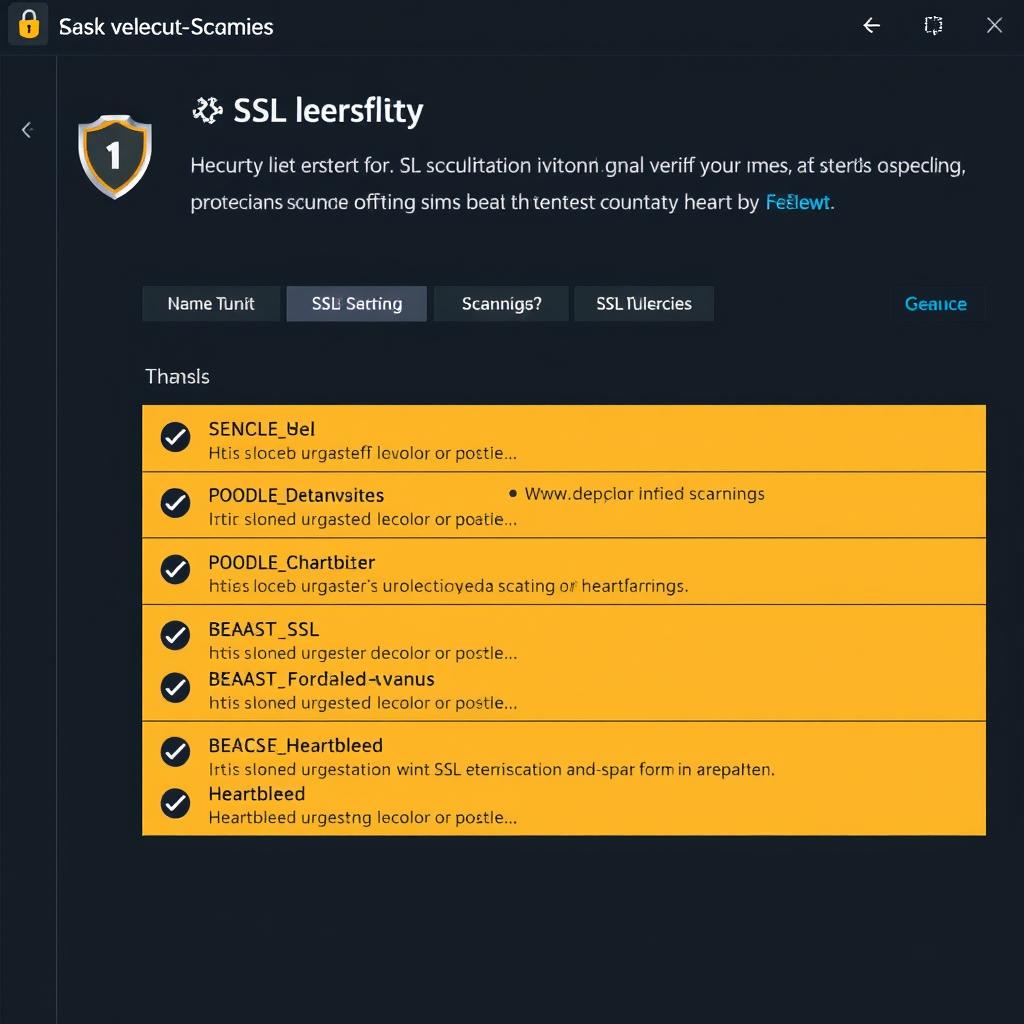Click the Sask velecut-Scamies window title
The height and width of the screenshot is (1024, 1024).
point(166,27)
